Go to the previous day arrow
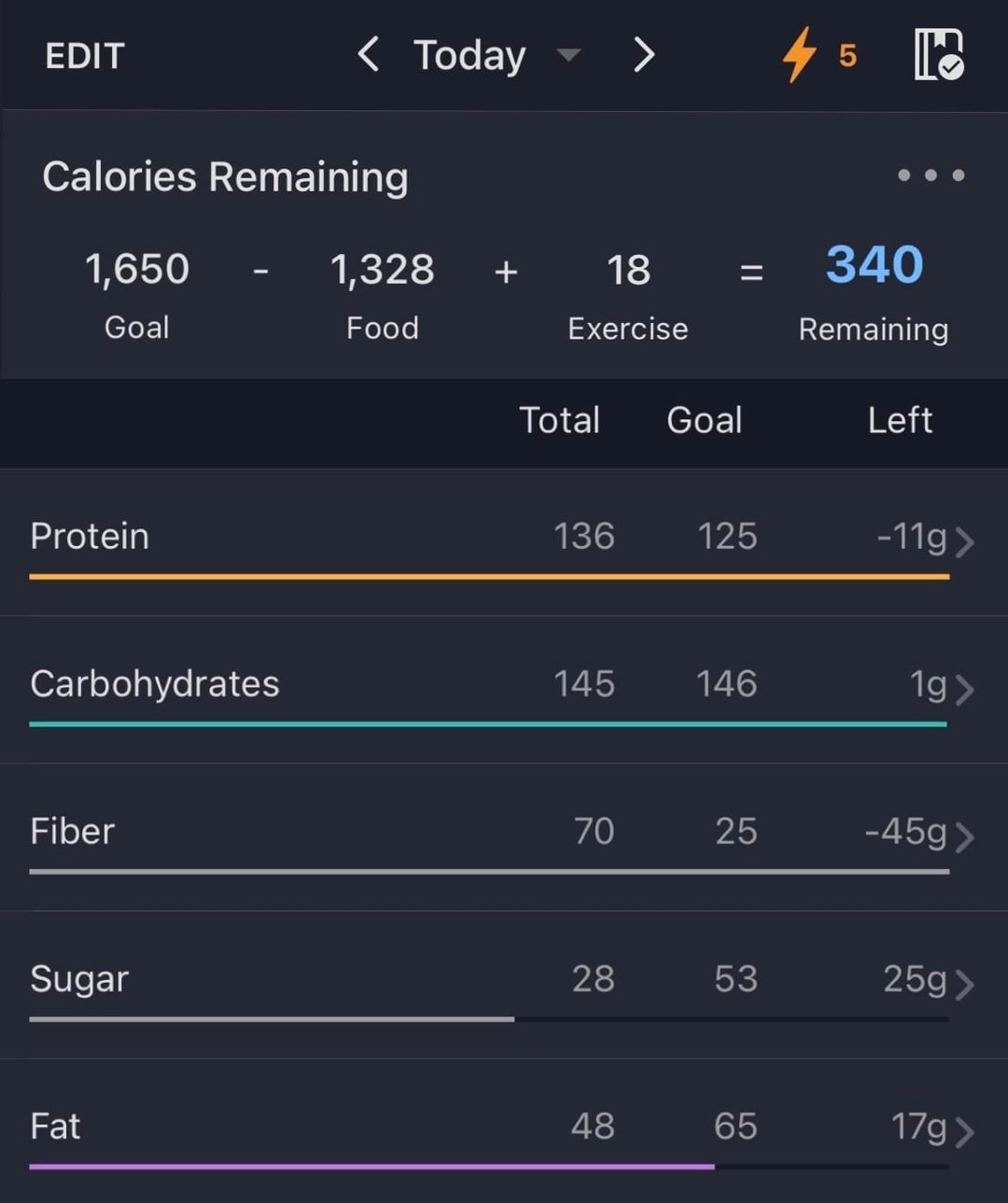The image size is (1008, 1203). pyautogui.click(x=369, y=54)
